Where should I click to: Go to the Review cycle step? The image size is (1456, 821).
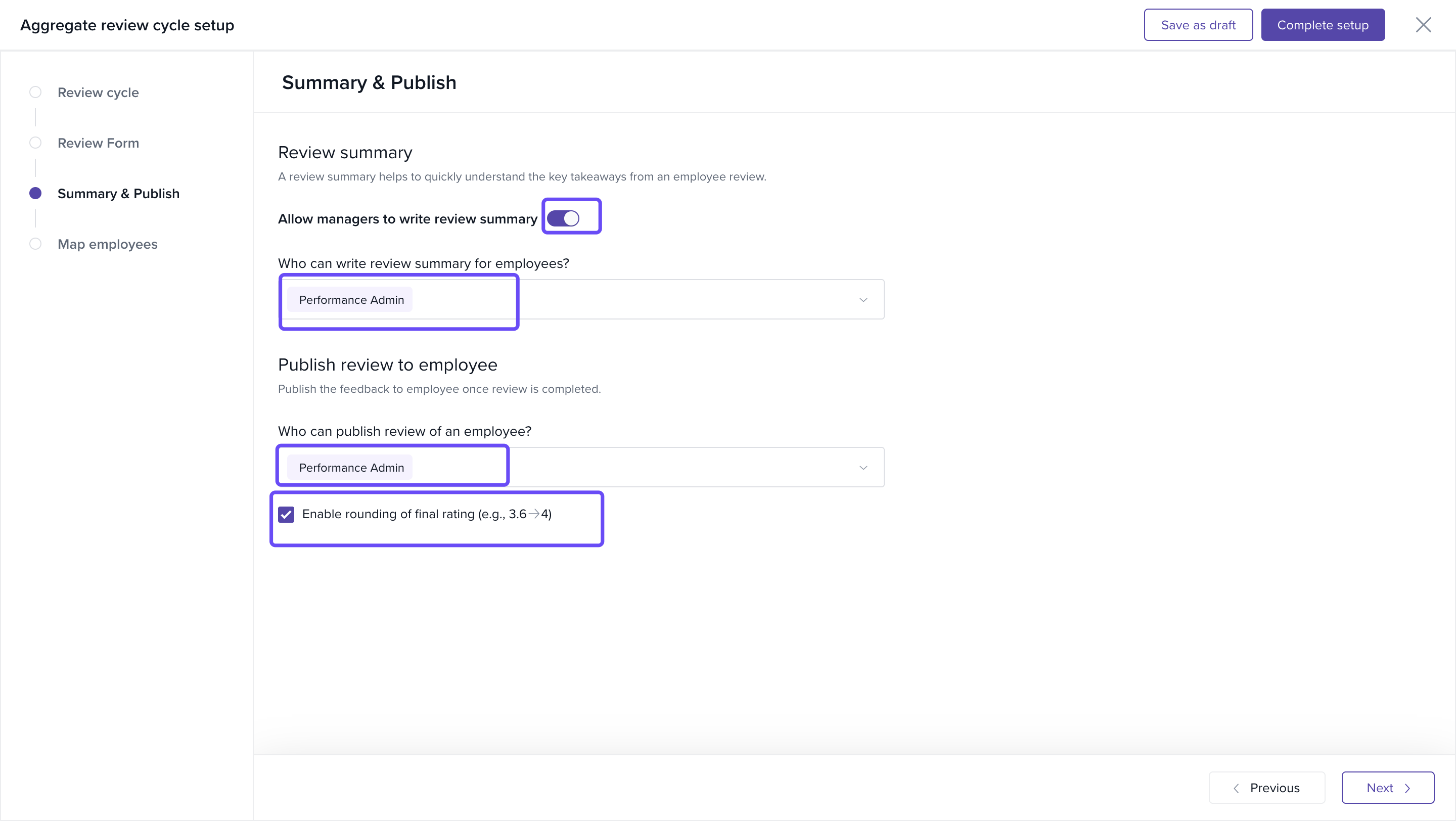point(98,93)
